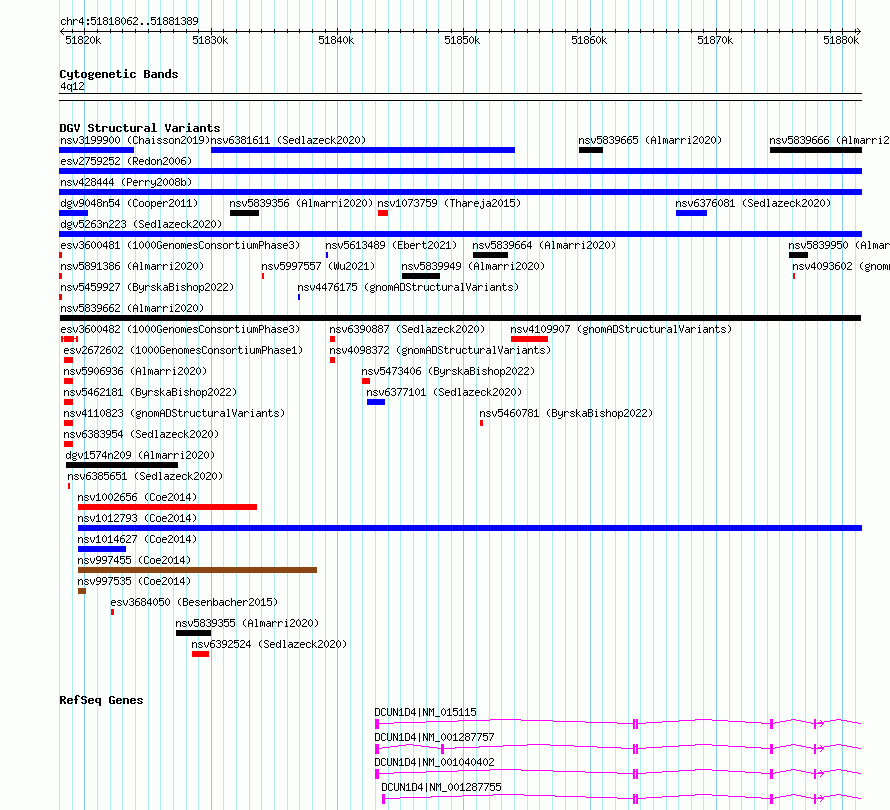Image resolution: width=890 pixels, height=810 pixels.
Task: Select nsv1002656 (Coe2014) variant label
Action: point(137,497)
